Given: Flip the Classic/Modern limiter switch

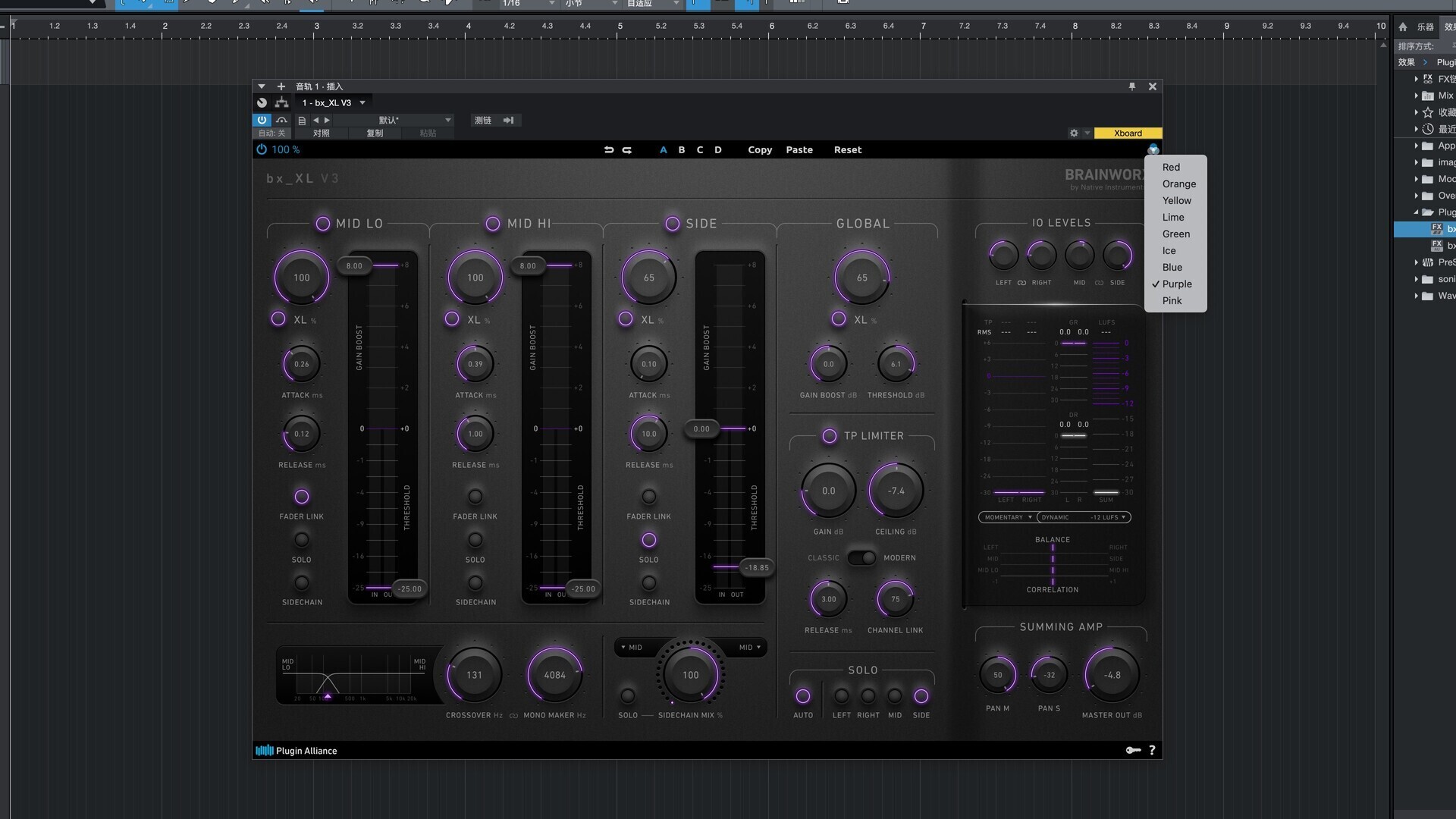Looking at the screenshot, I should [x=861, y=558].
